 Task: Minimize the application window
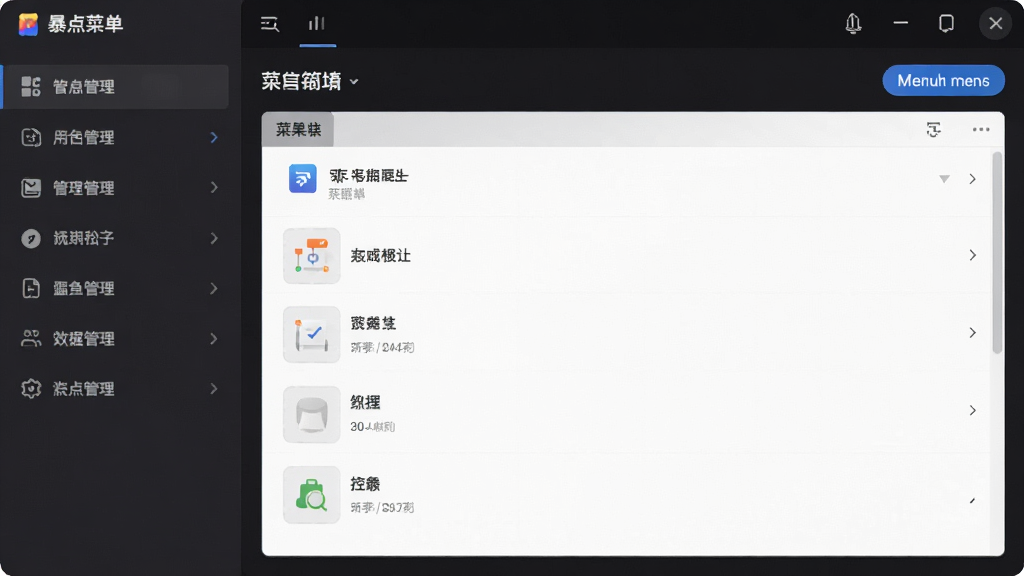pos(901,24)
